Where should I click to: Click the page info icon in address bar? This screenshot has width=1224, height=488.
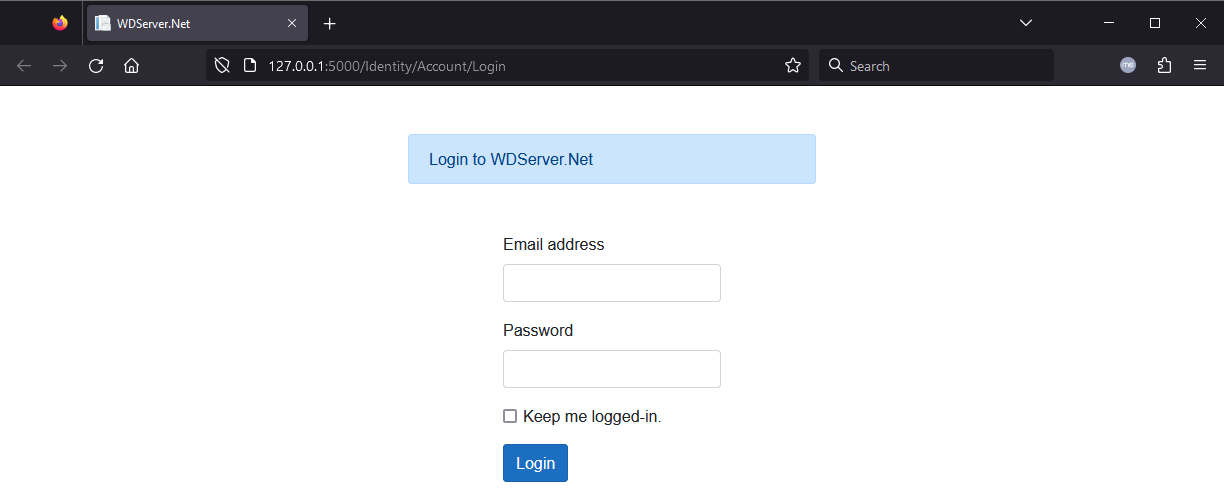coord(250,66)
